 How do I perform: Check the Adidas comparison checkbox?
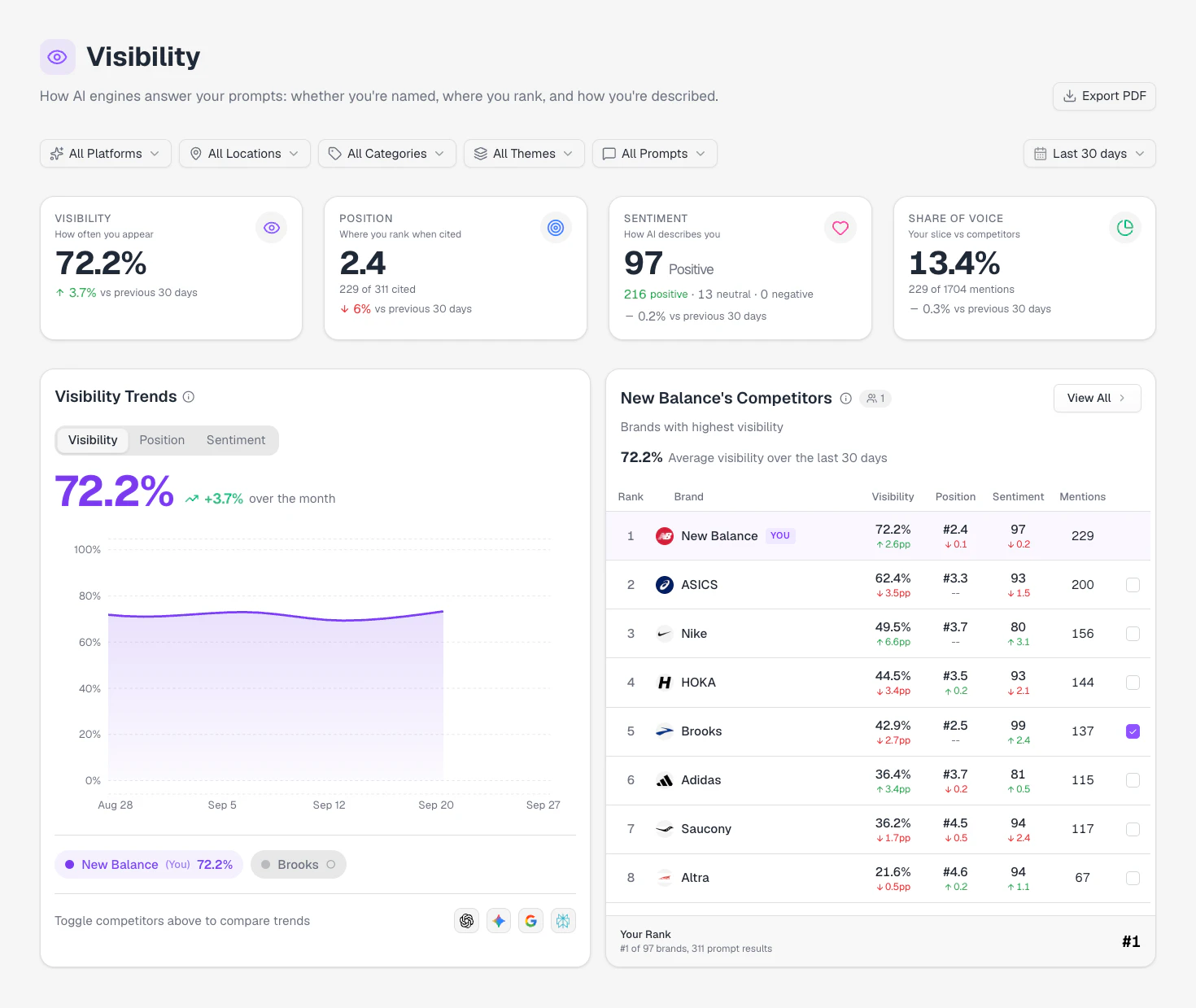(x=1133, y=780)
